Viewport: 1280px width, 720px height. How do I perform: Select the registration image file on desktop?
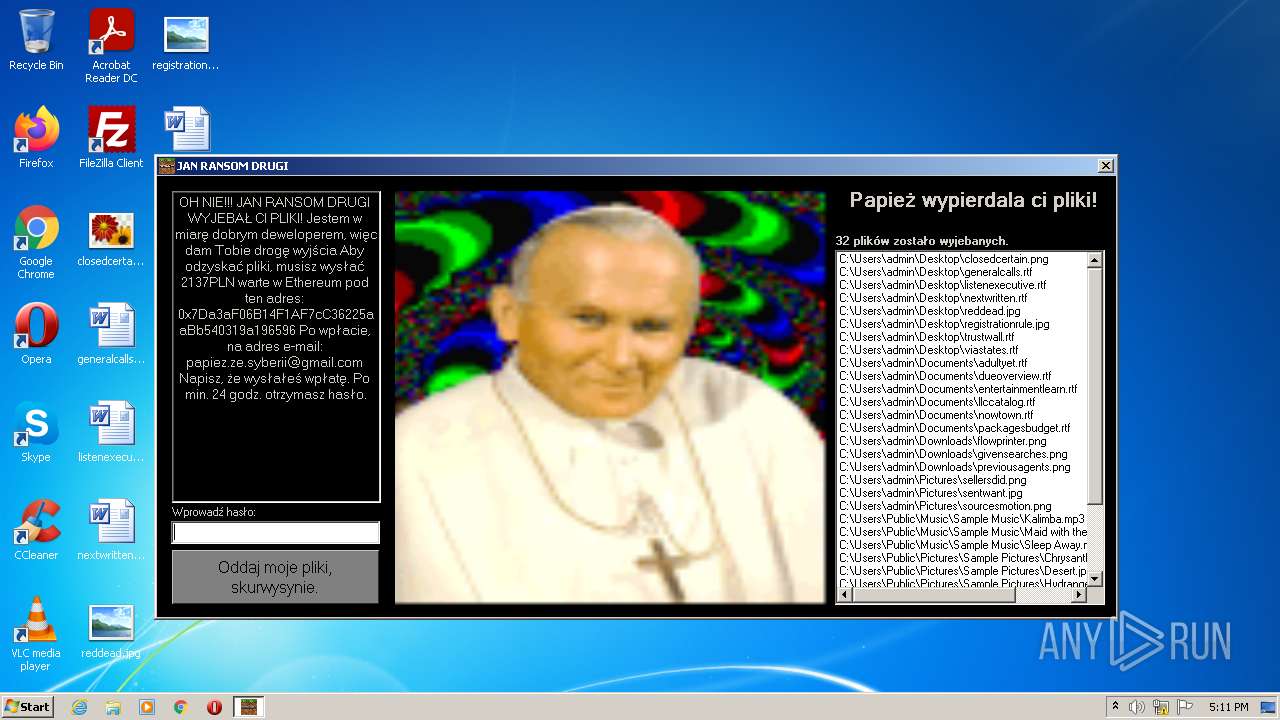pyautogui.click(x=186, y=40)
